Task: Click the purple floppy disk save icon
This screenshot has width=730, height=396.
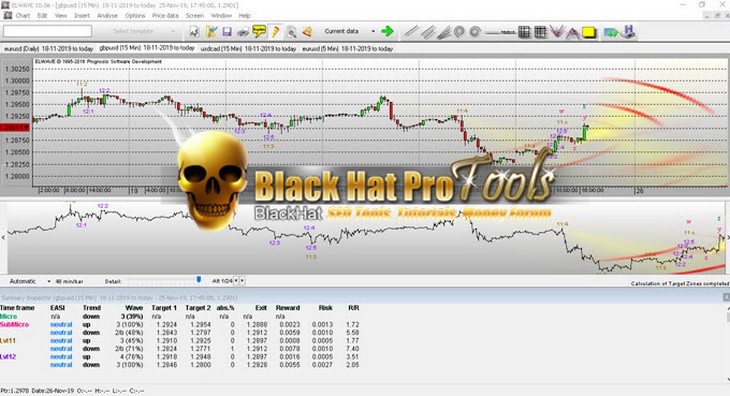Action: [227, 32]
